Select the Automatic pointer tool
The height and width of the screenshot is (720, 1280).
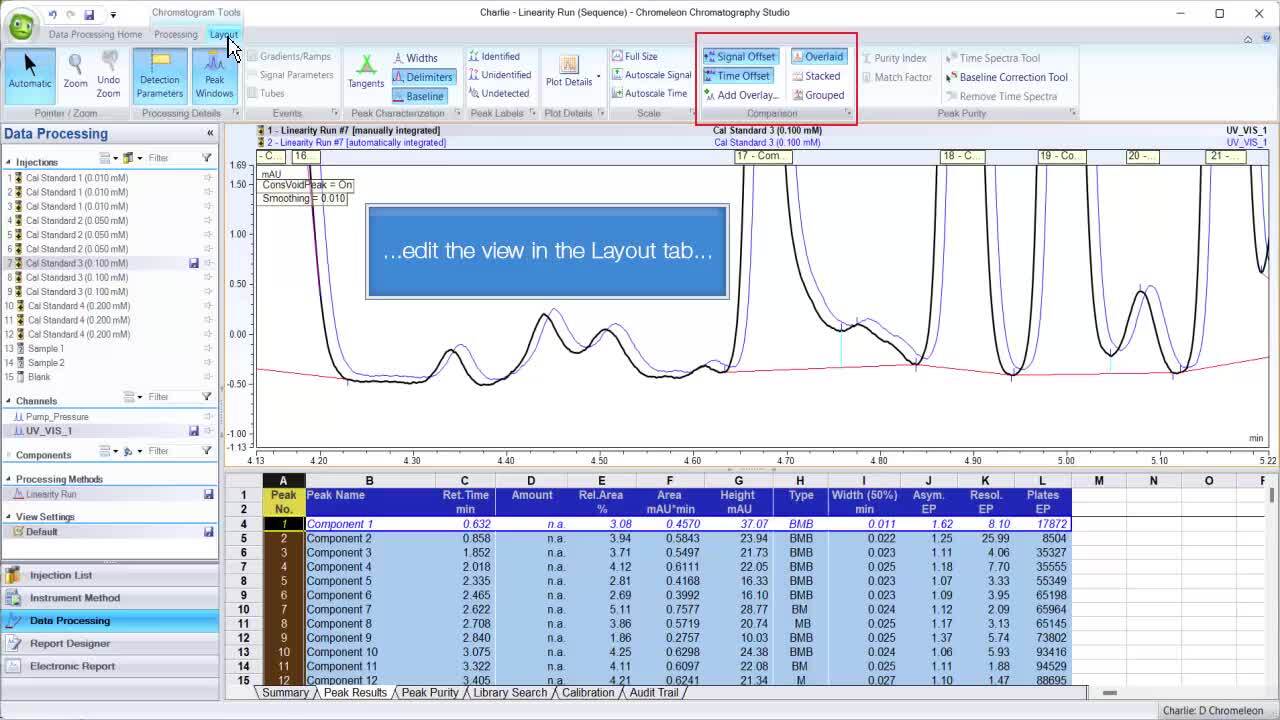coord(30,74)
